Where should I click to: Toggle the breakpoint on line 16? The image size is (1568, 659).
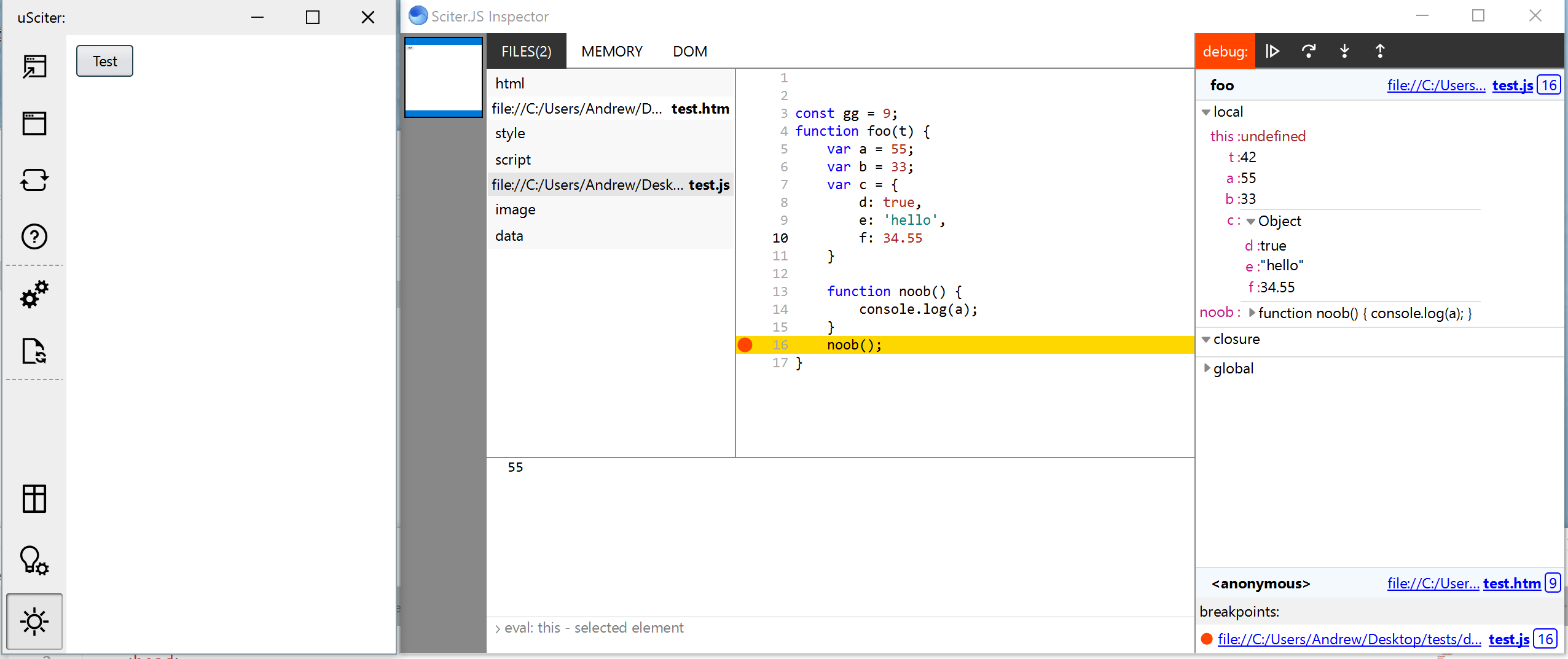[x=745, y=345]
